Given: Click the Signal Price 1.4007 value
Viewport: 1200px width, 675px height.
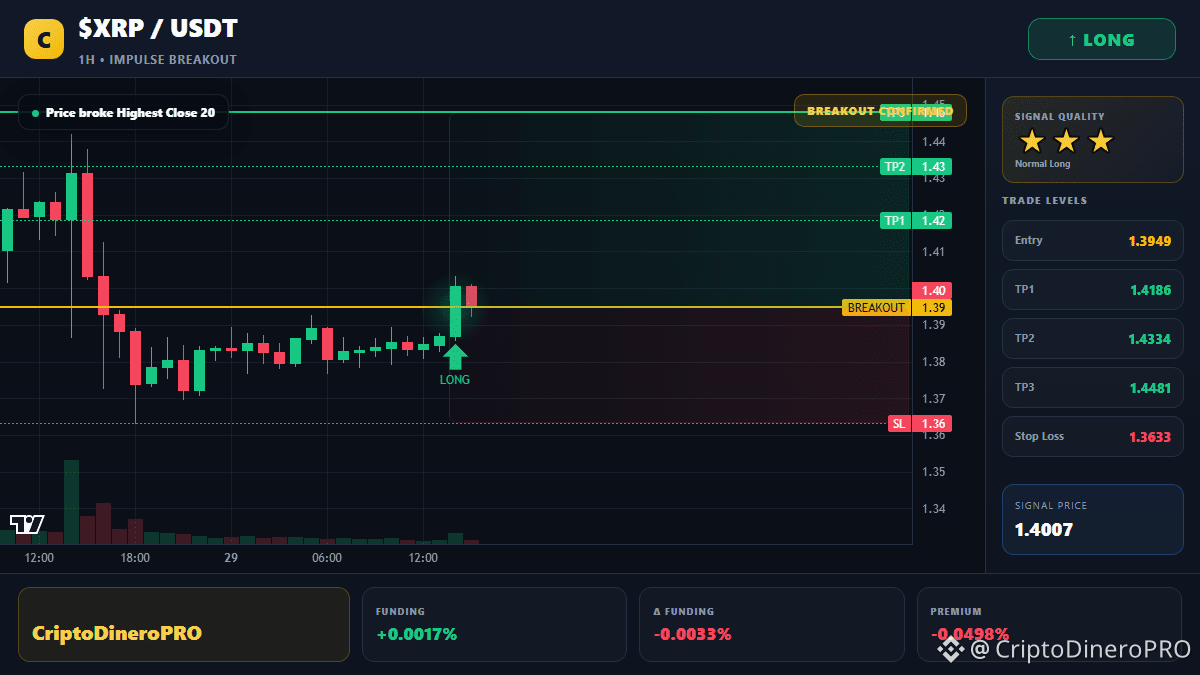Looking at the screenshot, I should [x=1043, y=530].
